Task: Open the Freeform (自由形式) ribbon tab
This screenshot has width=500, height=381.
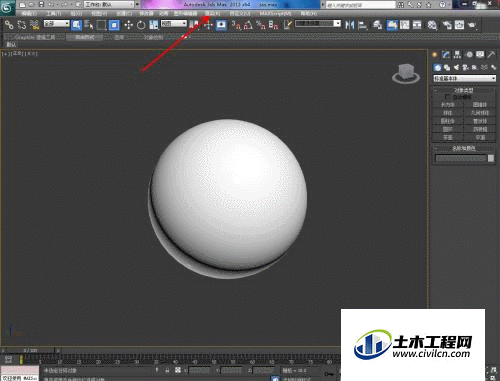Action: [85, 37]
